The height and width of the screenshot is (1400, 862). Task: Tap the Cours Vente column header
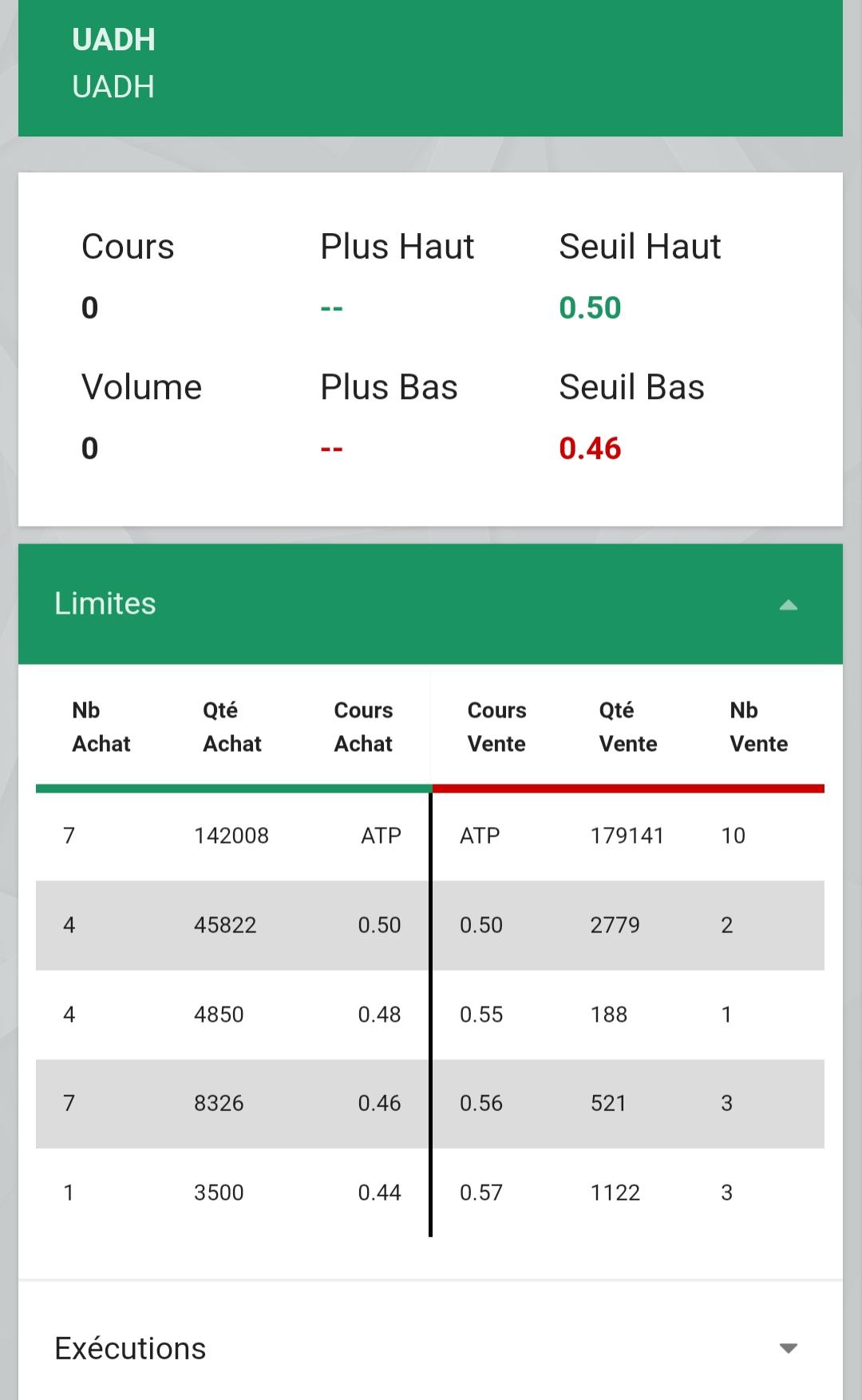click(496, 727)
